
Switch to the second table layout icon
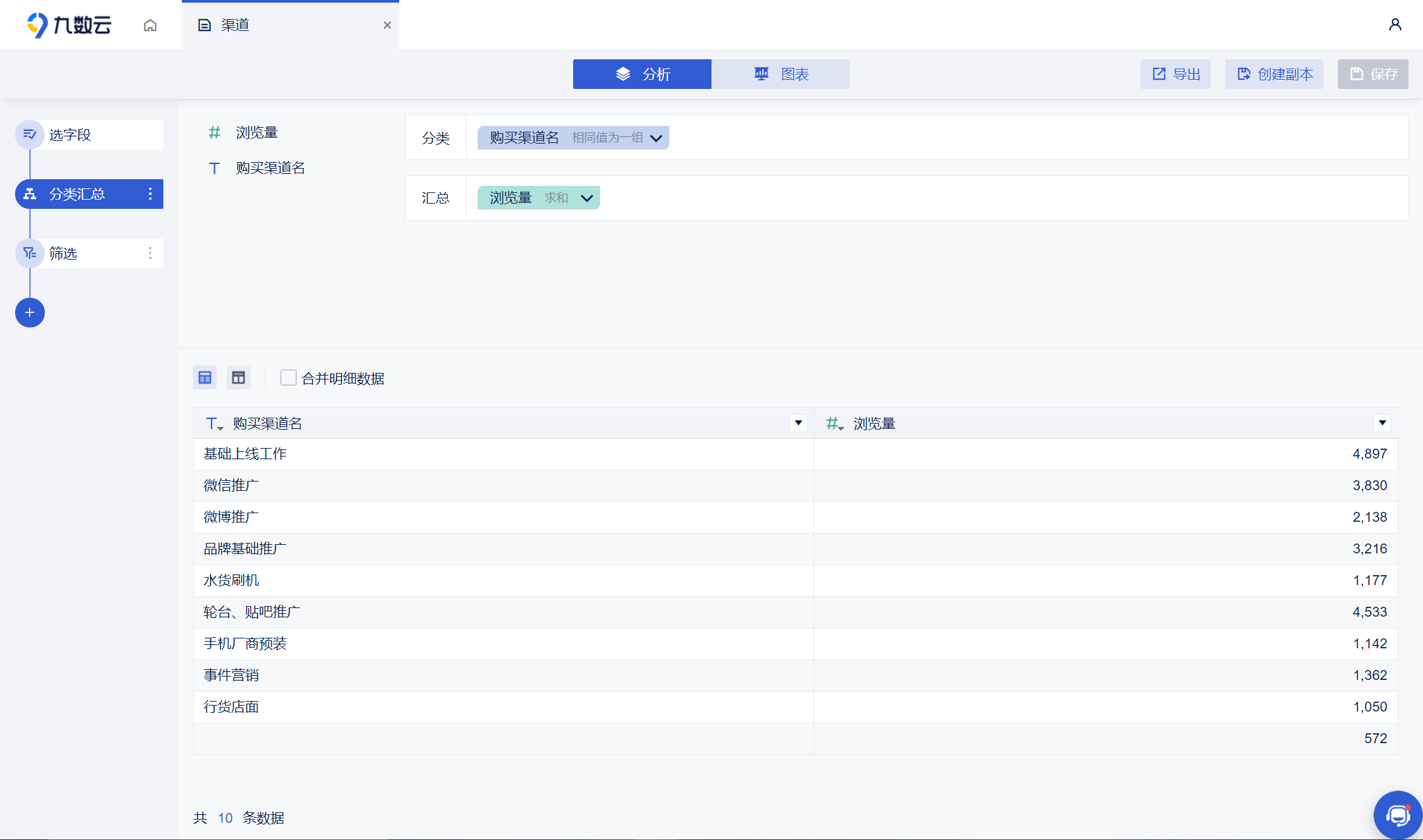click(x=238, y=378)
